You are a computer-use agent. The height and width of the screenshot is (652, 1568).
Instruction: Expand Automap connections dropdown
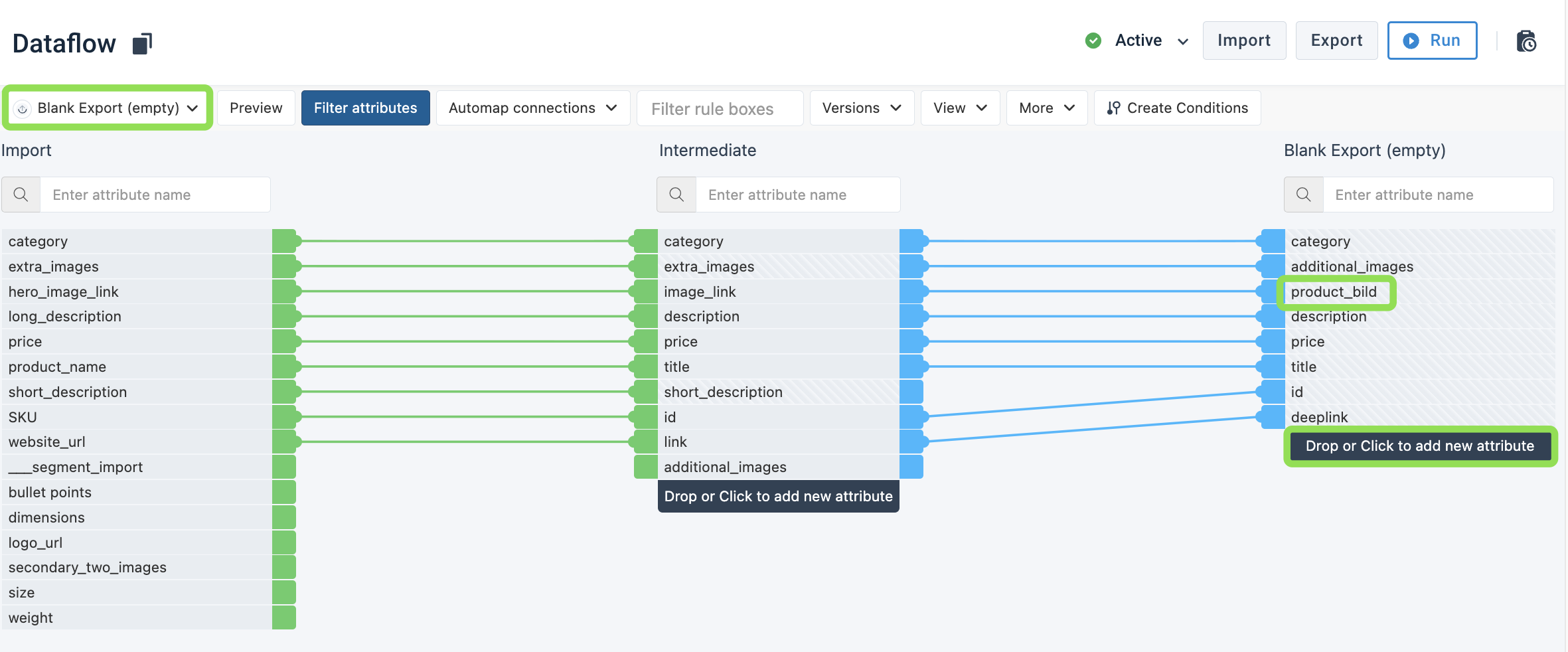(x=533, y=108)
